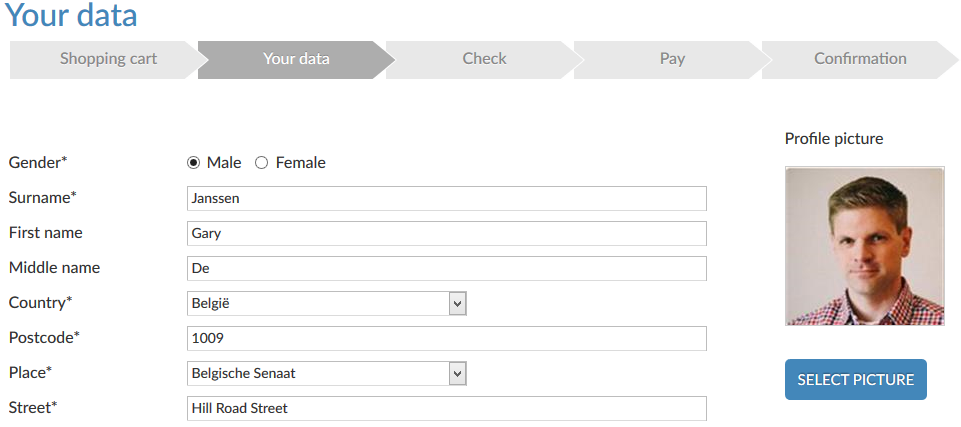Select the Female radio button
961x427 pixels.
click(262, 163)
